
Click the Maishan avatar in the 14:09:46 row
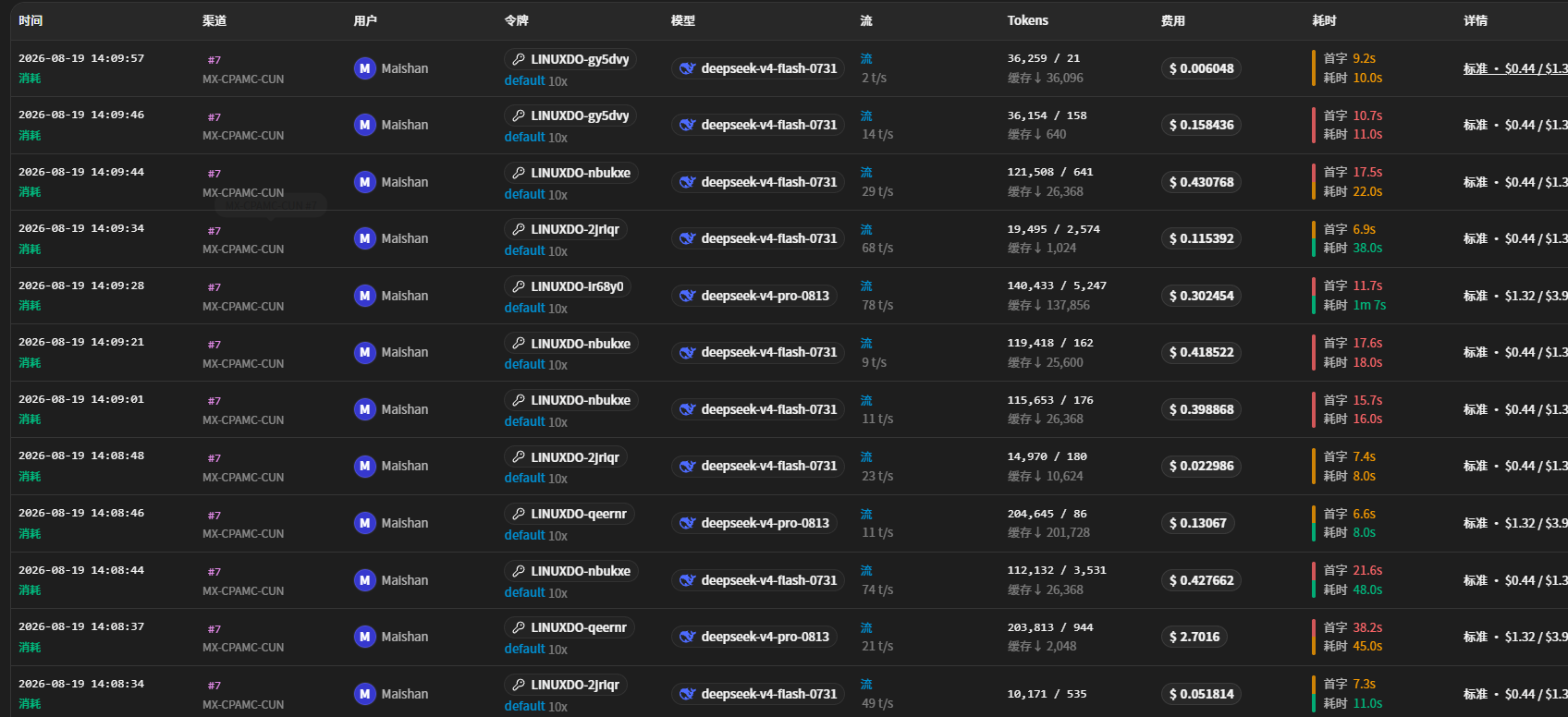point(364,125)
